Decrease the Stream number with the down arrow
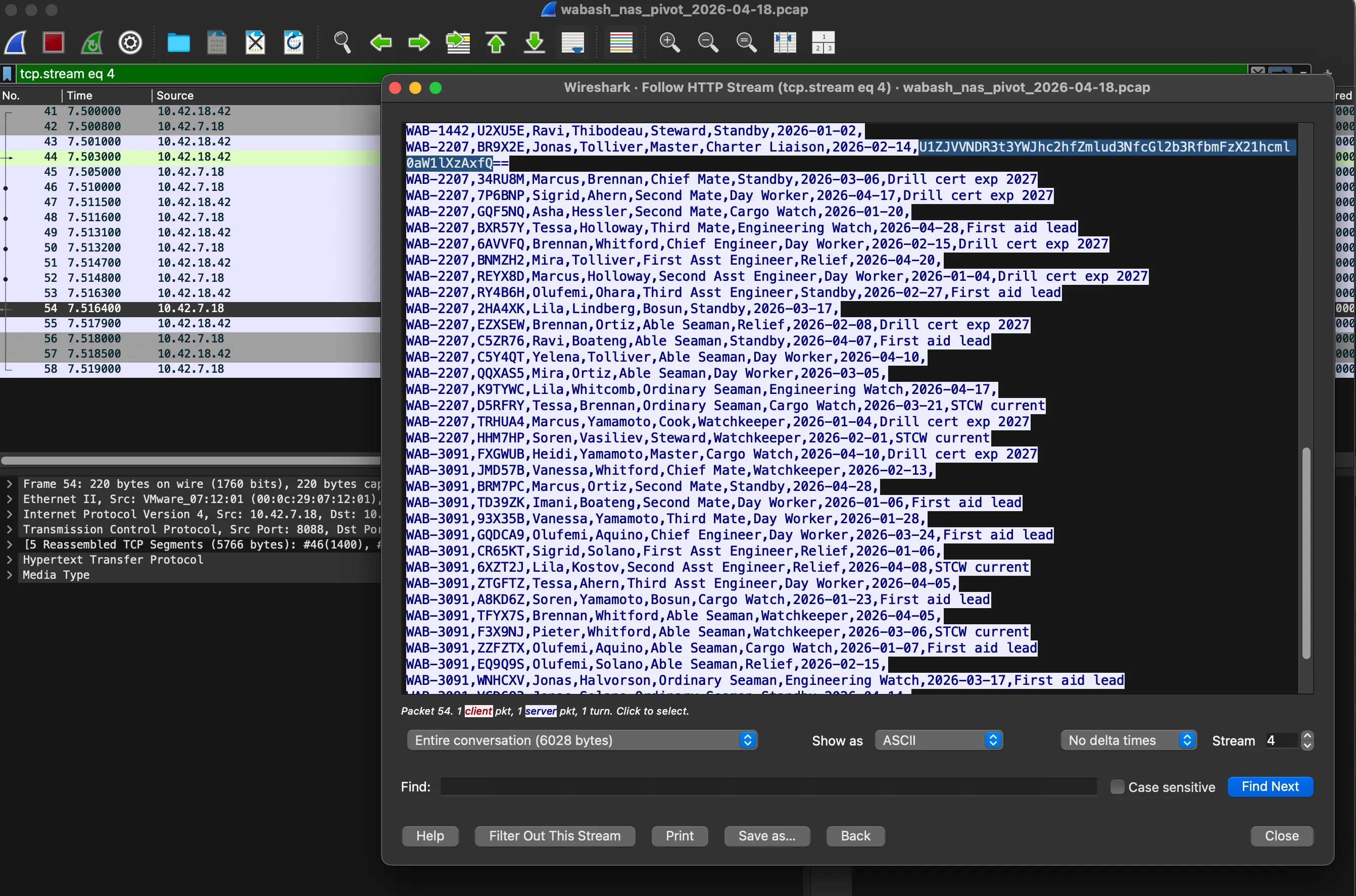This screenshot has height=896, width=1356. (1307, 745)
